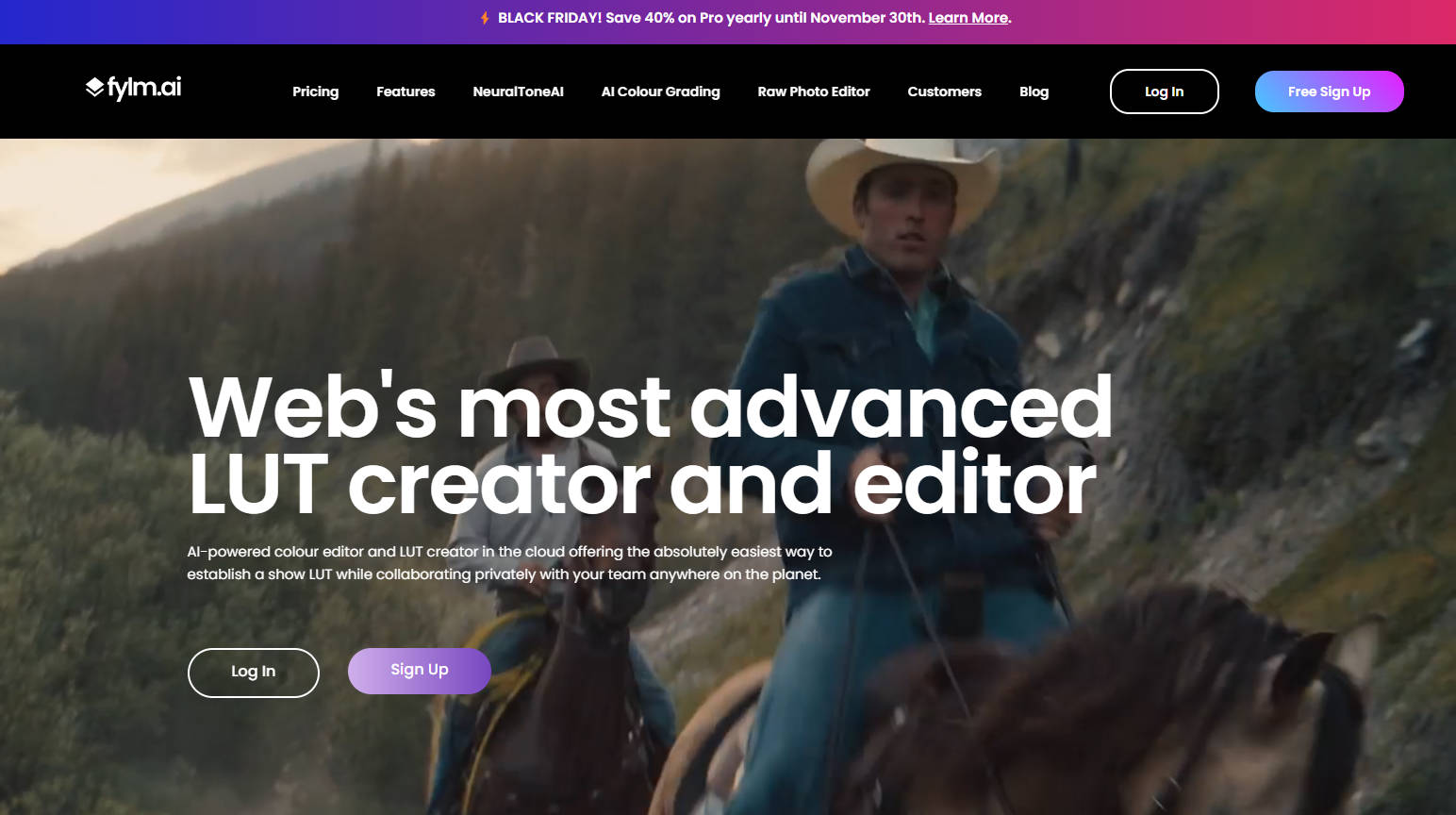Click the lightning bolt icon in banner

(x=485, y=18)
